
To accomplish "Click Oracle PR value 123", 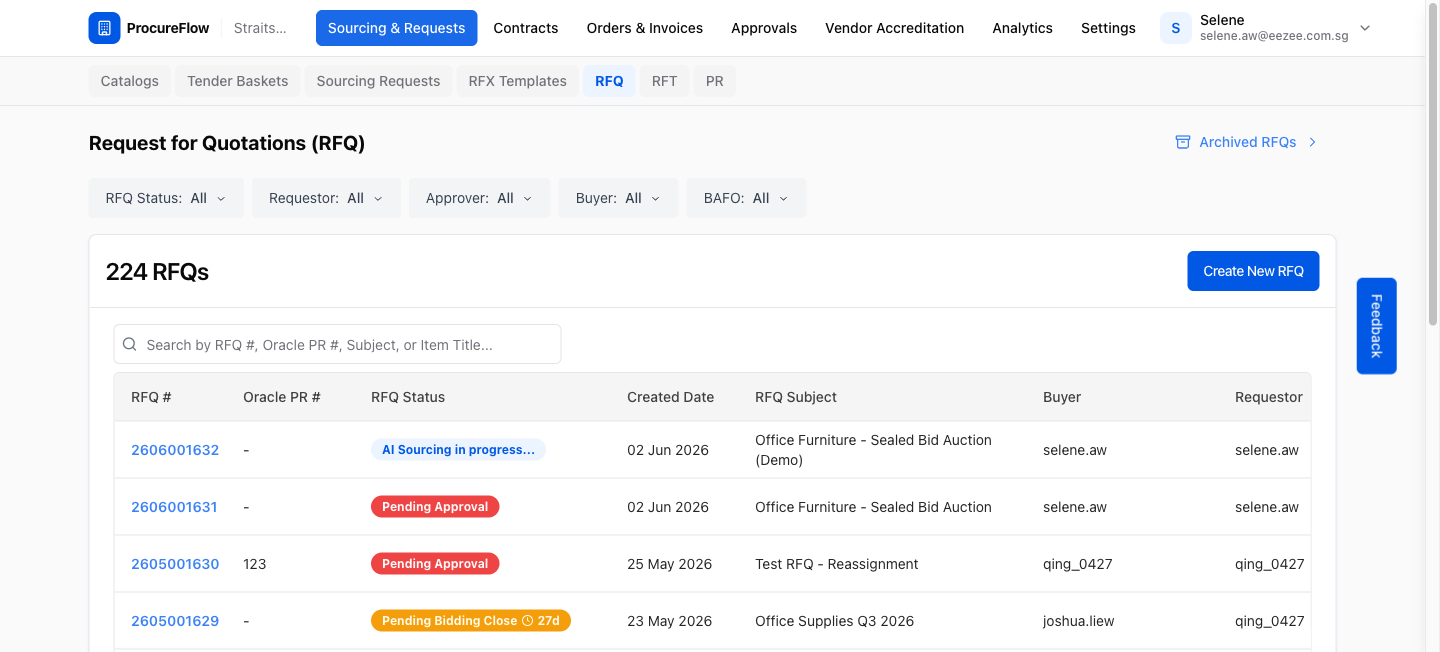I will [x=255, y=564].
